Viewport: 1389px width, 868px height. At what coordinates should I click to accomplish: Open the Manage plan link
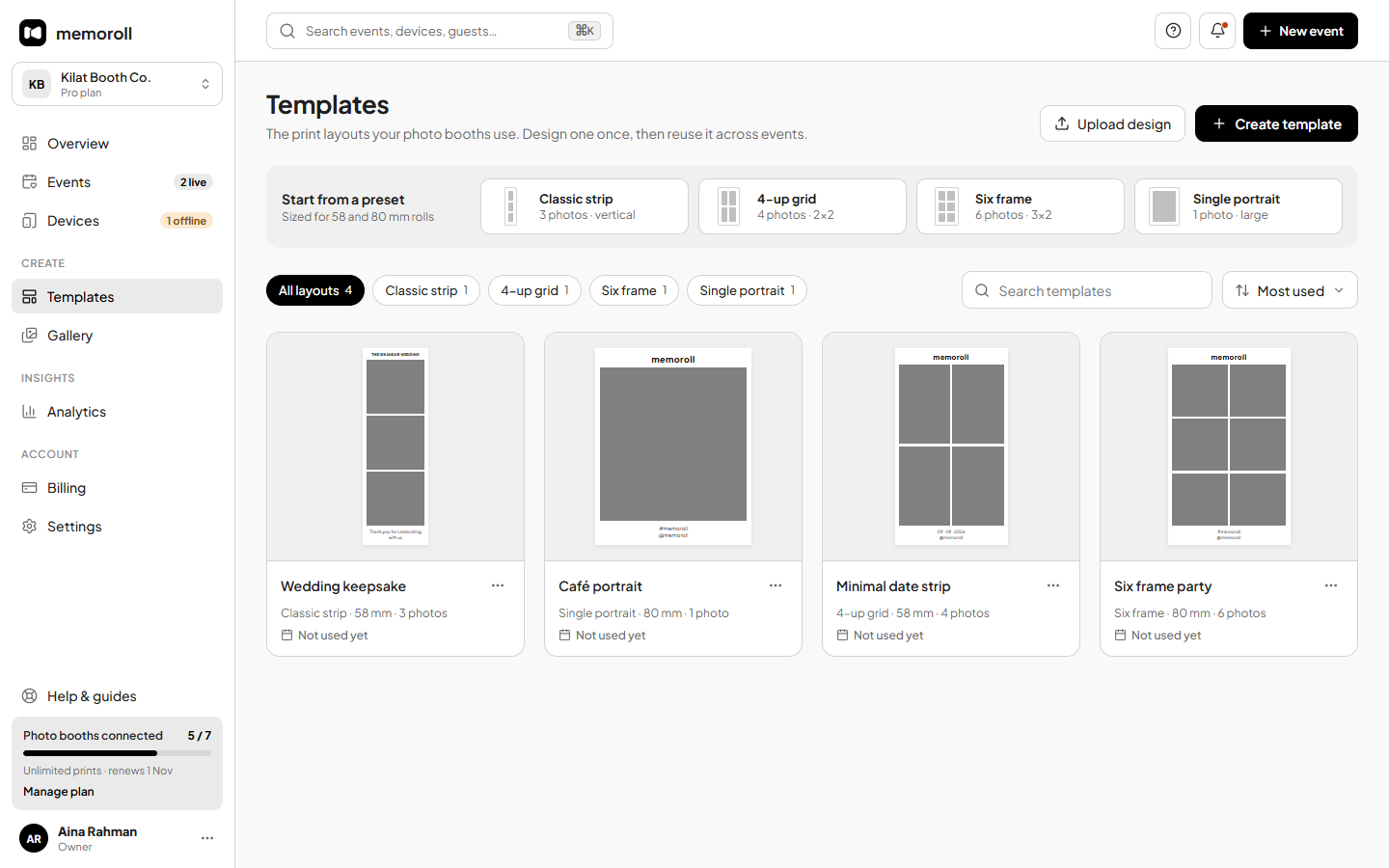[59, 792]
